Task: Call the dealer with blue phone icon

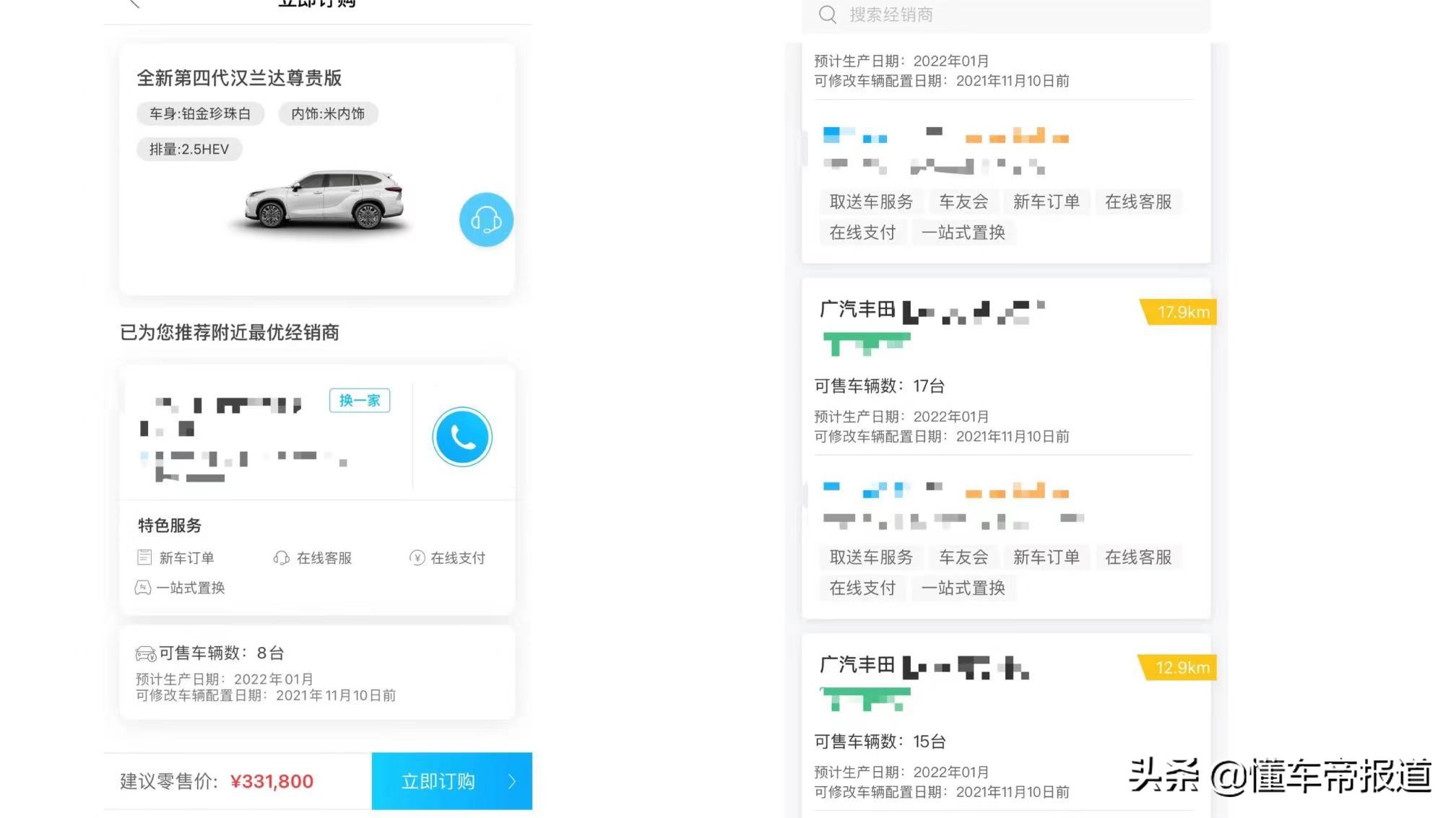Action: pyautogui.click(x=462, y=437)
